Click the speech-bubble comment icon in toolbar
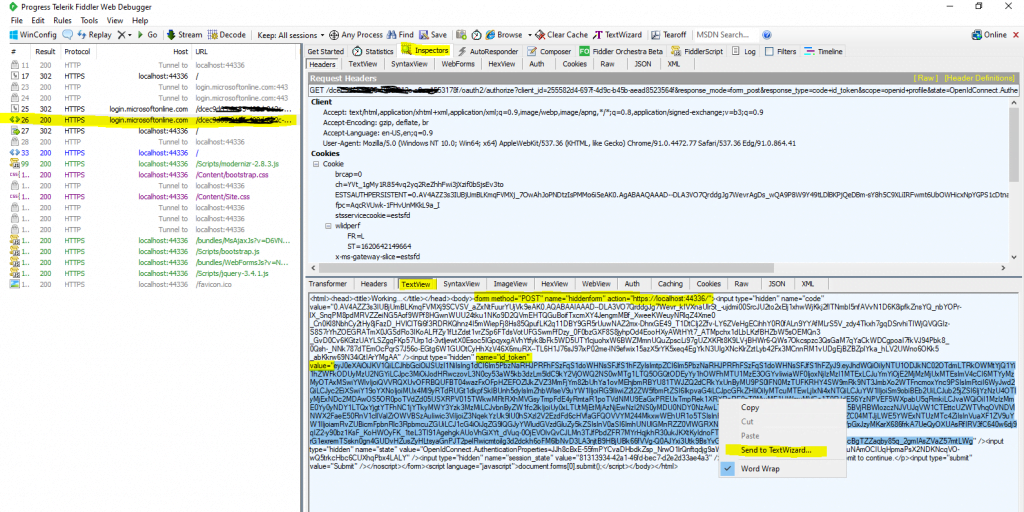Image resolution: width=1024 pixels, height=512 pixels. 68,35
